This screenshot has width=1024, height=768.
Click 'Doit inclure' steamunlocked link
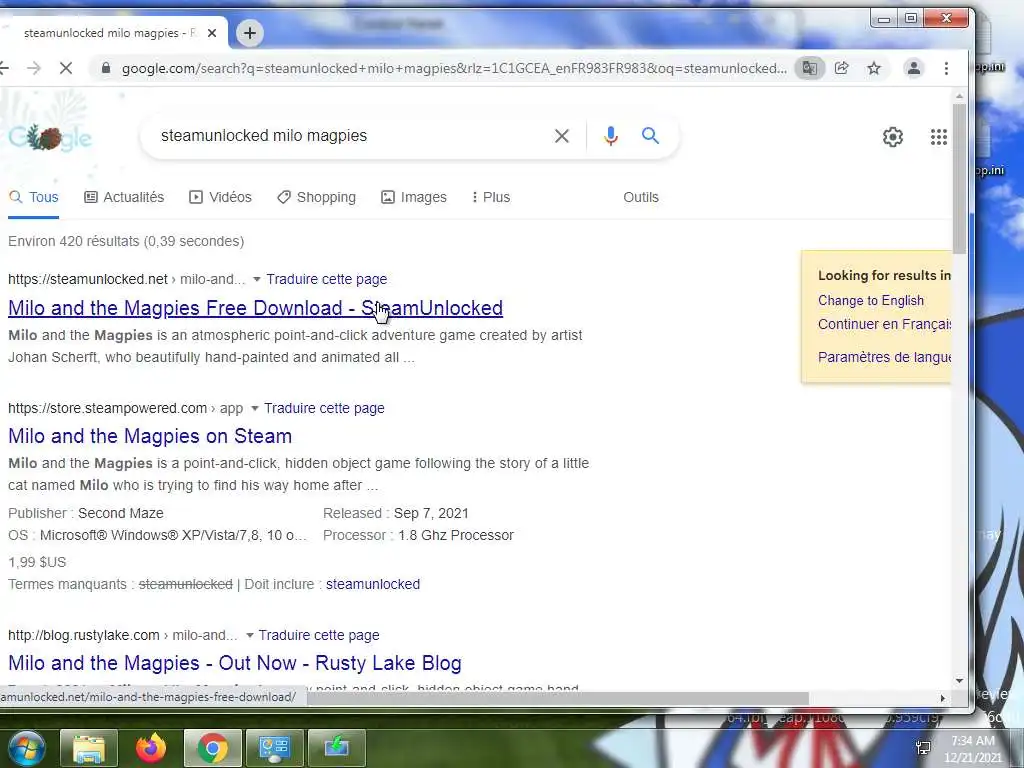tap(373, 584)
